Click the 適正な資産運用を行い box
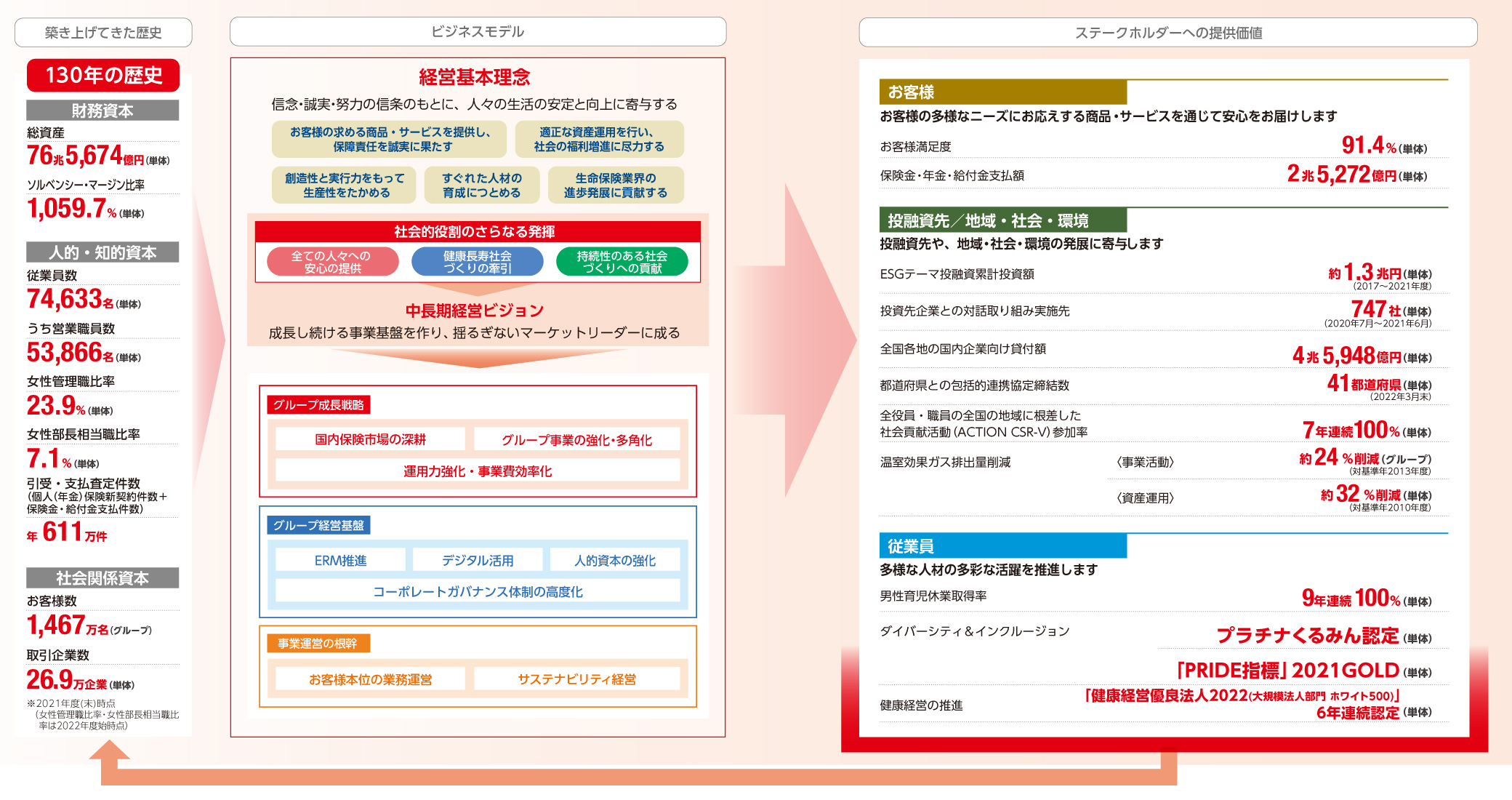The image size is (1512, 800). pos(600,140)
